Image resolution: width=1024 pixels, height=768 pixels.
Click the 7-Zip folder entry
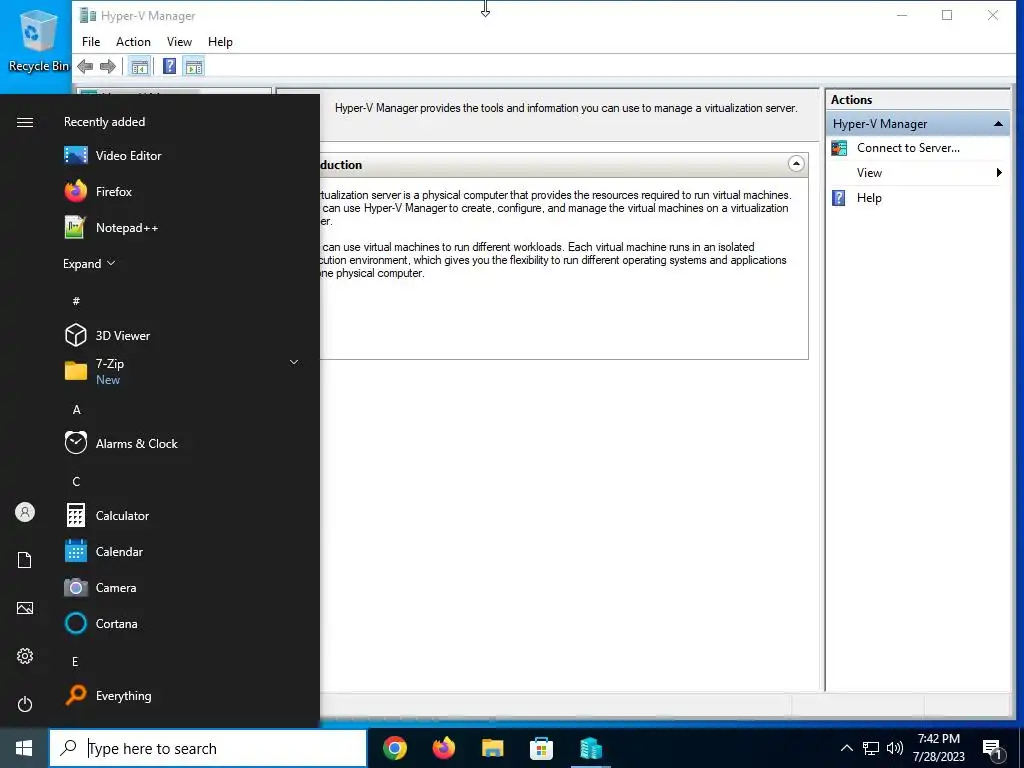(x=182, y=371)
